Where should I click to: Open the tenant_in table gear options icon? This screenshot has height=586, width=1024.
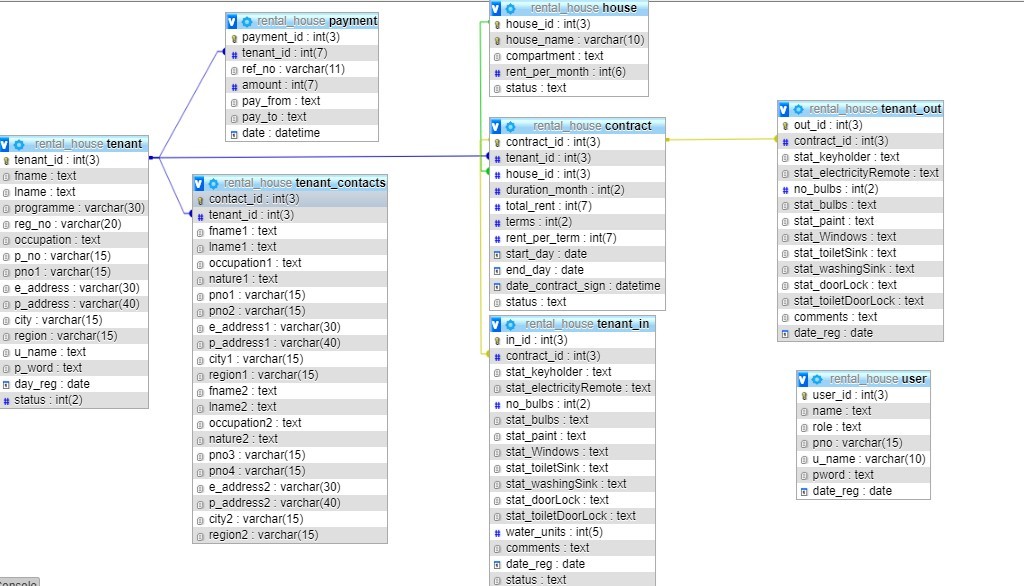click(x=511, y=325)
